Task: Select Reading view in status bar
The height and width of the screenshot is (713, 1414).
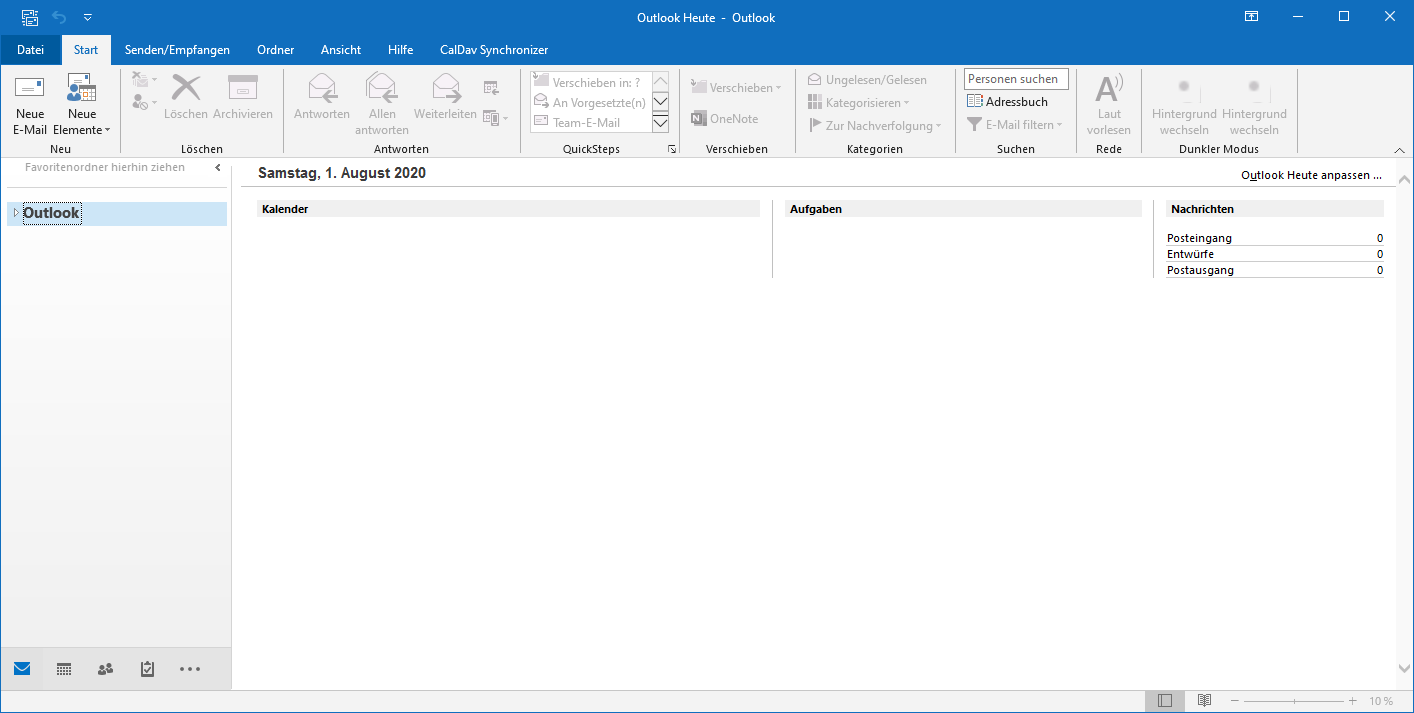Action: click(1205, 701)
